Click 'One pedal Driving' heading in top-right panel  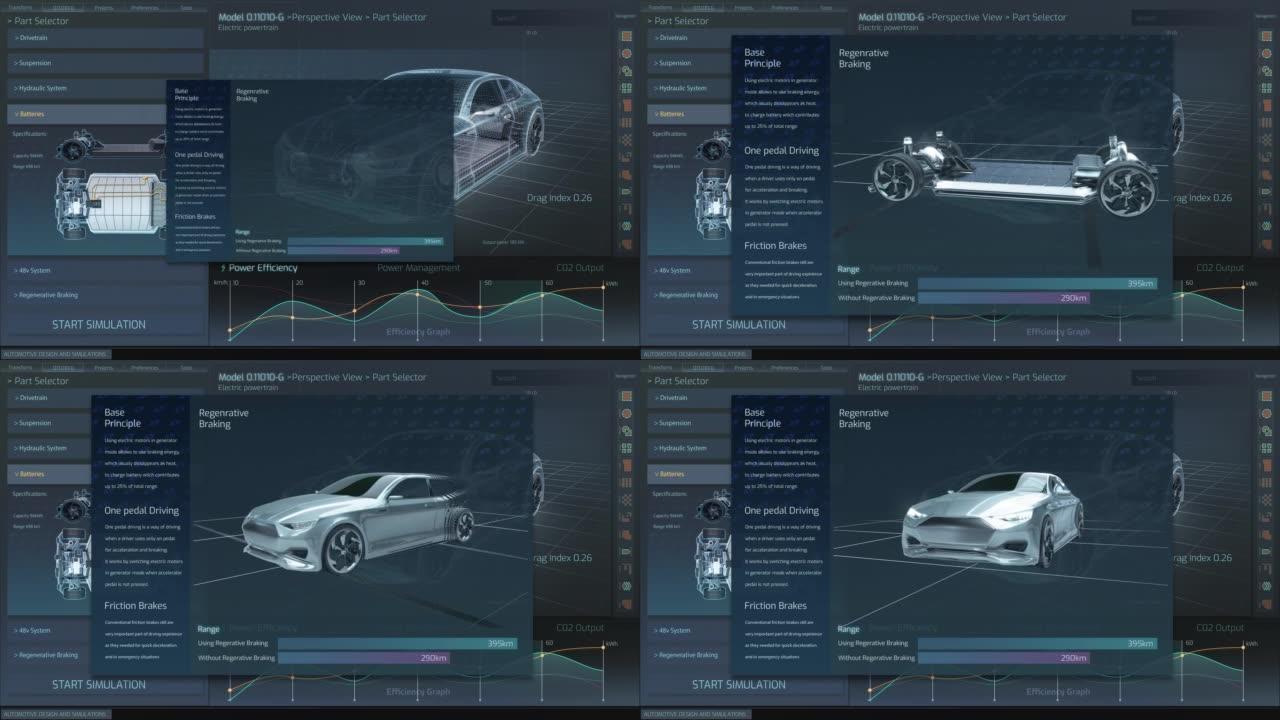pos(782,151)
